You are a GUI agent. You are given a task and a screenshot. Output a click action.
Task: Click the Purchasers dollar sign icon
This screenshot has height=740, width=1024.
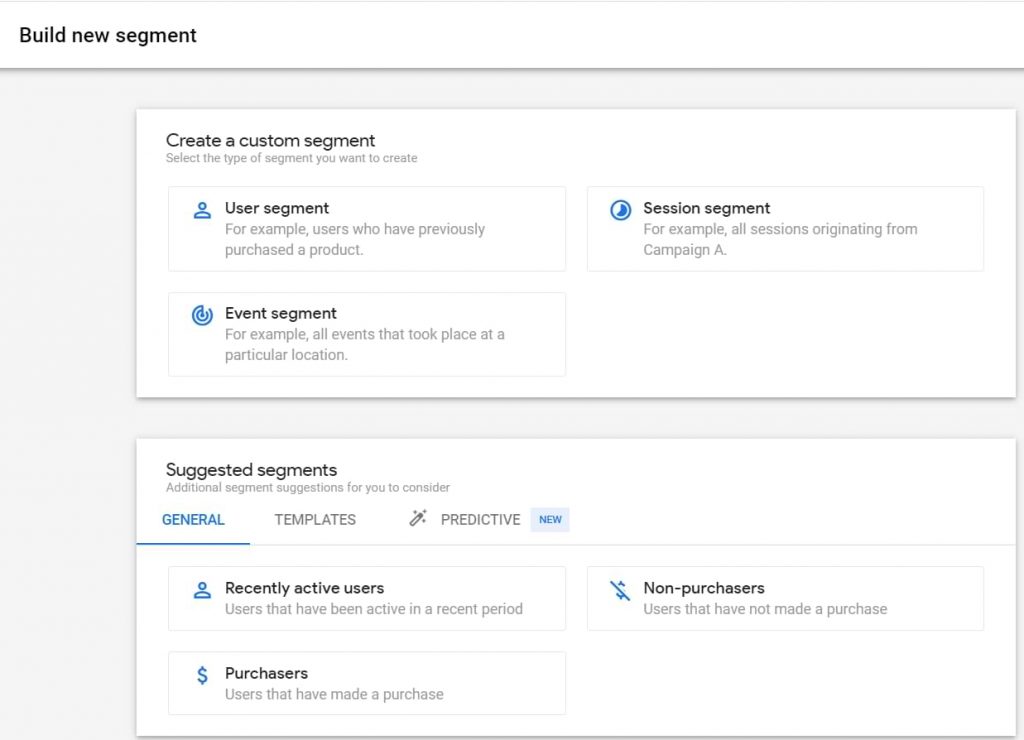point(202,674)
